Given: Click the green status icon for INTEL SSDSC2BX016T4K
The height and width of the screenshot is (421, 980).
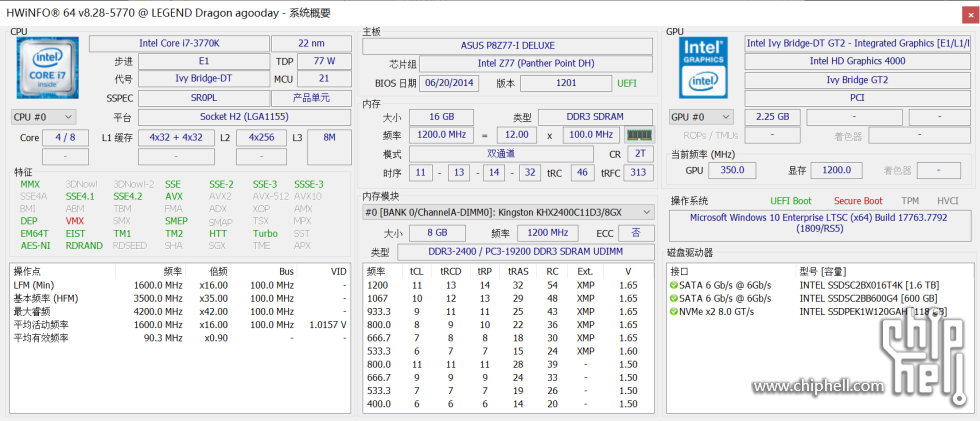Looking at the screenshot, I should (x=673, y=285).
